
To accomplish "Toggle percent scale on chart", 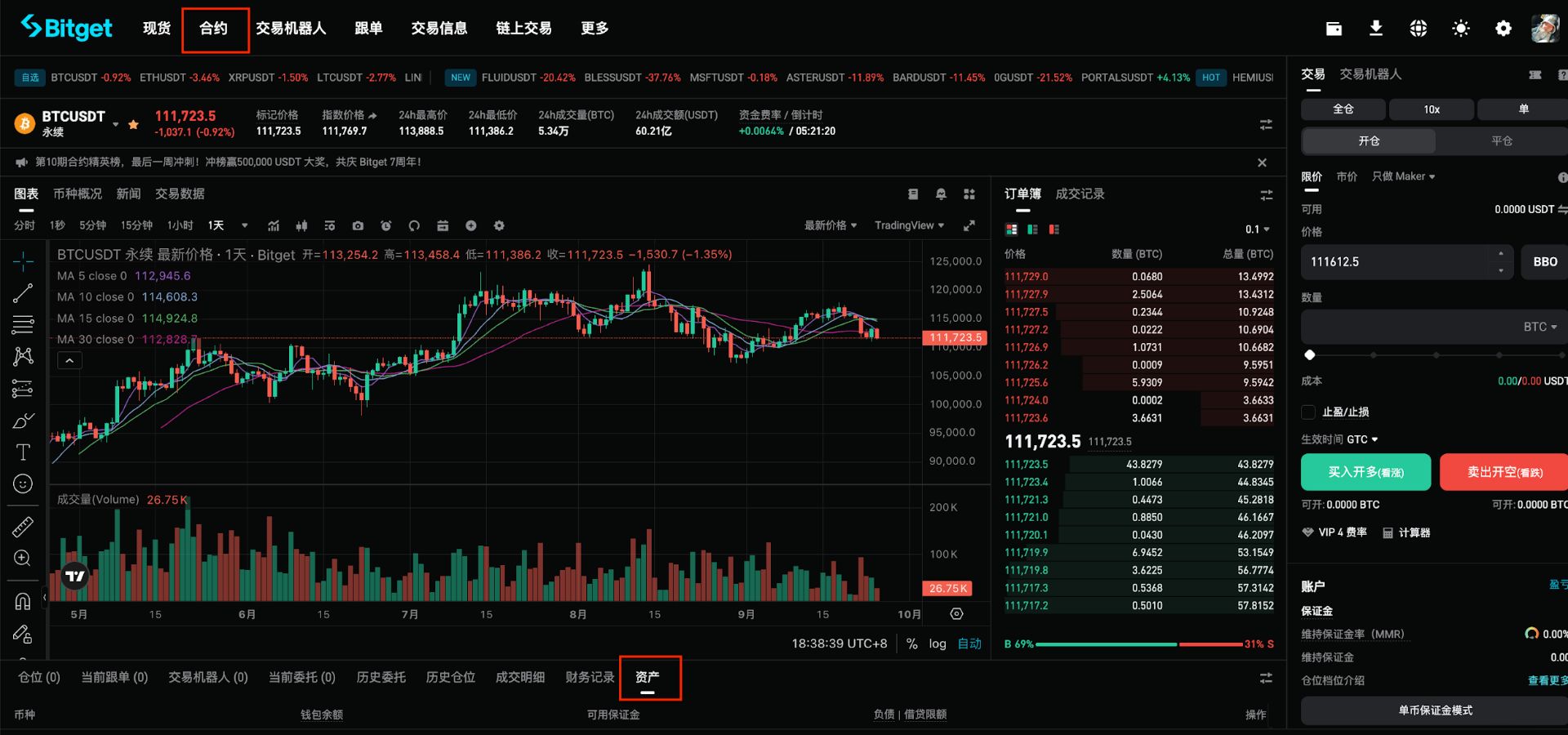I will [x=911, y=644].
